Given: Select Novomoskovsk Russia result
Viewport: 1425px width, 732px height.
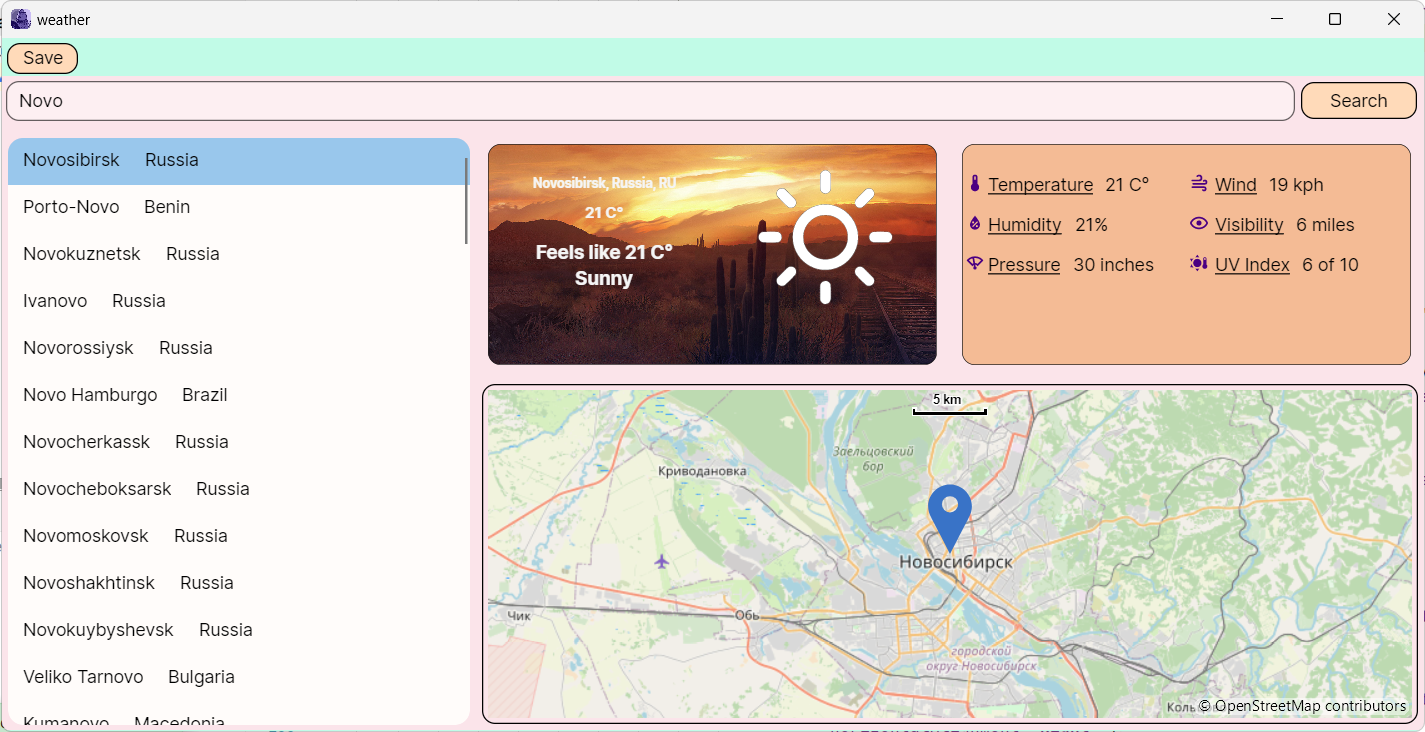Looking at the screenshot, I should tap(238, 536).
